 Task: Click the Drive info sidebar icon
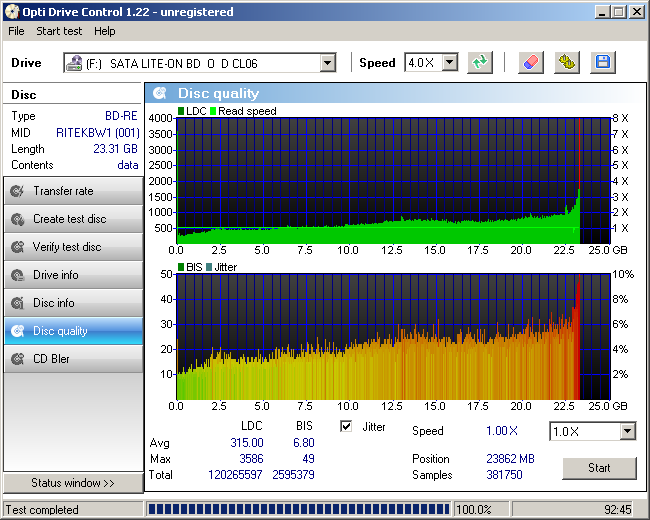(x=17, y=275)
